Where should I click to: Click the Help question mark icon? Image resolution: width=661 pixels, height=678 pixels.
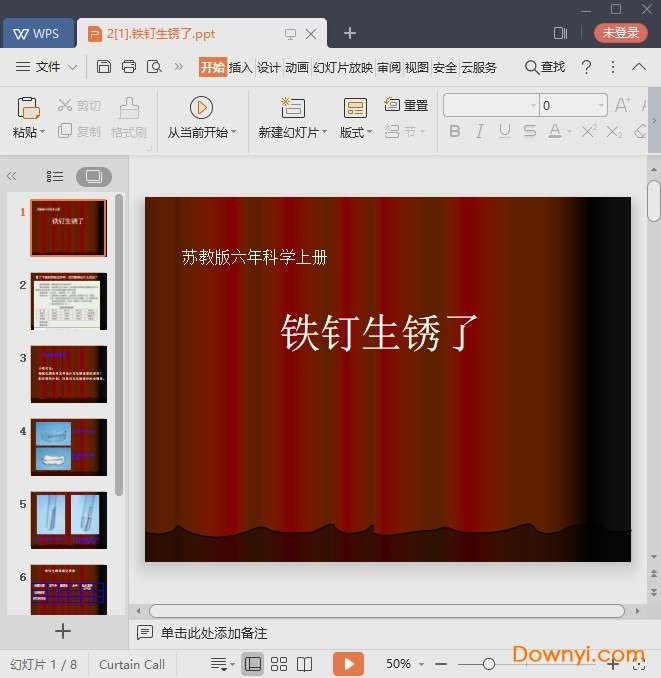[586, 67]
